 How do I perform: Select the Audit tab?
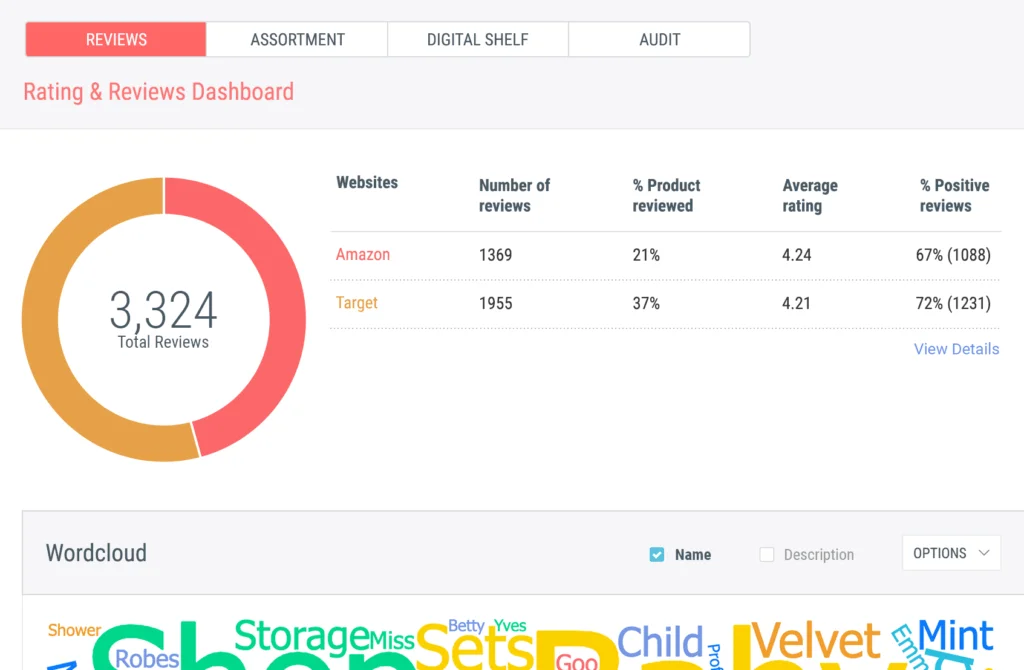(659, 40)
